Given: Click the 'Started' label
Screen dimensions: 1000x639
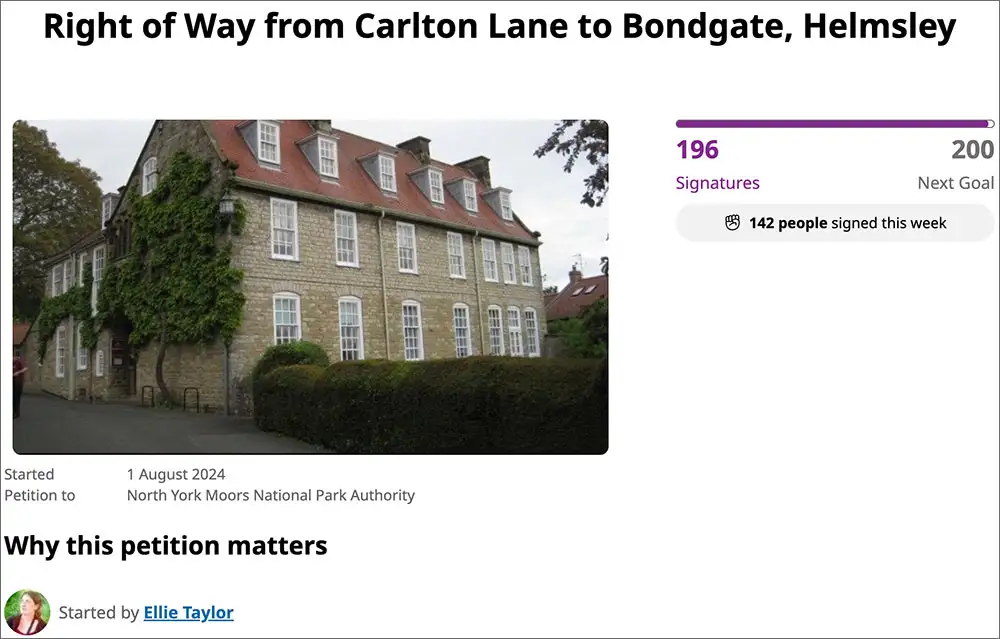Looking at the screenshot, I should pos(29,474).
